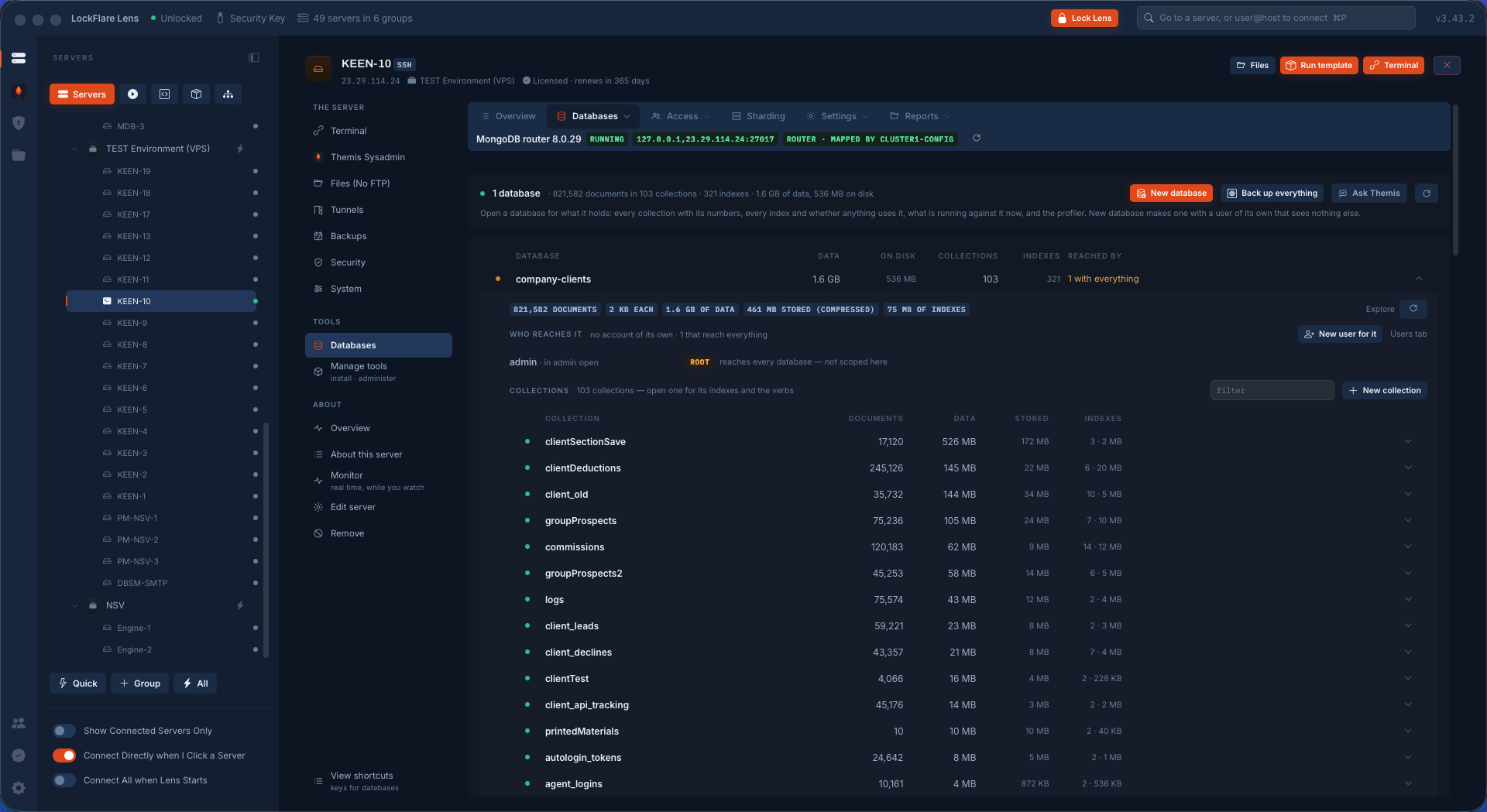The height and width of the screenshot is (812, 1487).
Task: Click Run template button
Action: pos(1319,66)
